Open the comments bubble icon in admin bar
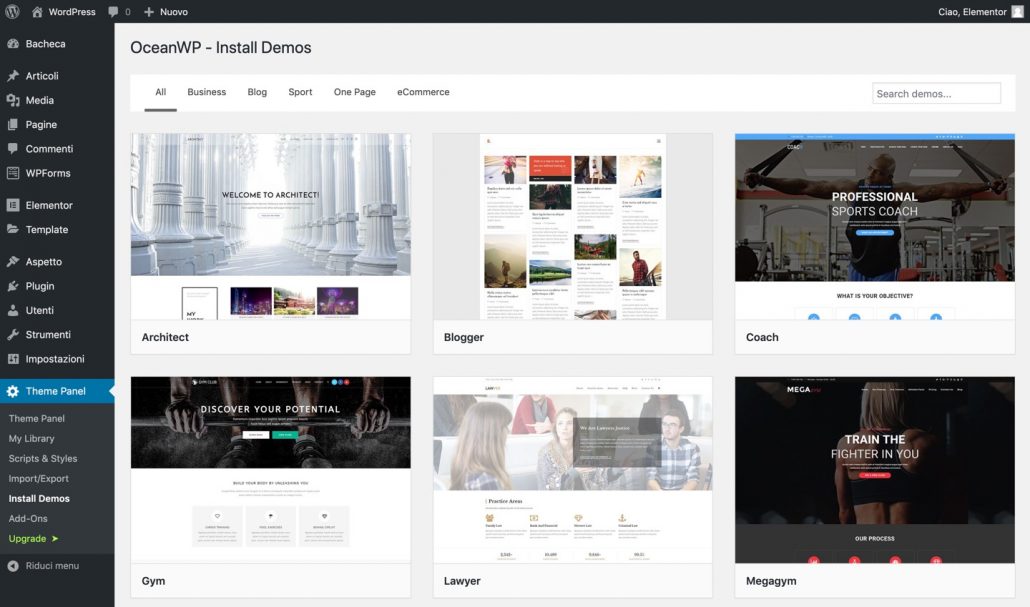1030x607 pixels. [x=114, y=12]
